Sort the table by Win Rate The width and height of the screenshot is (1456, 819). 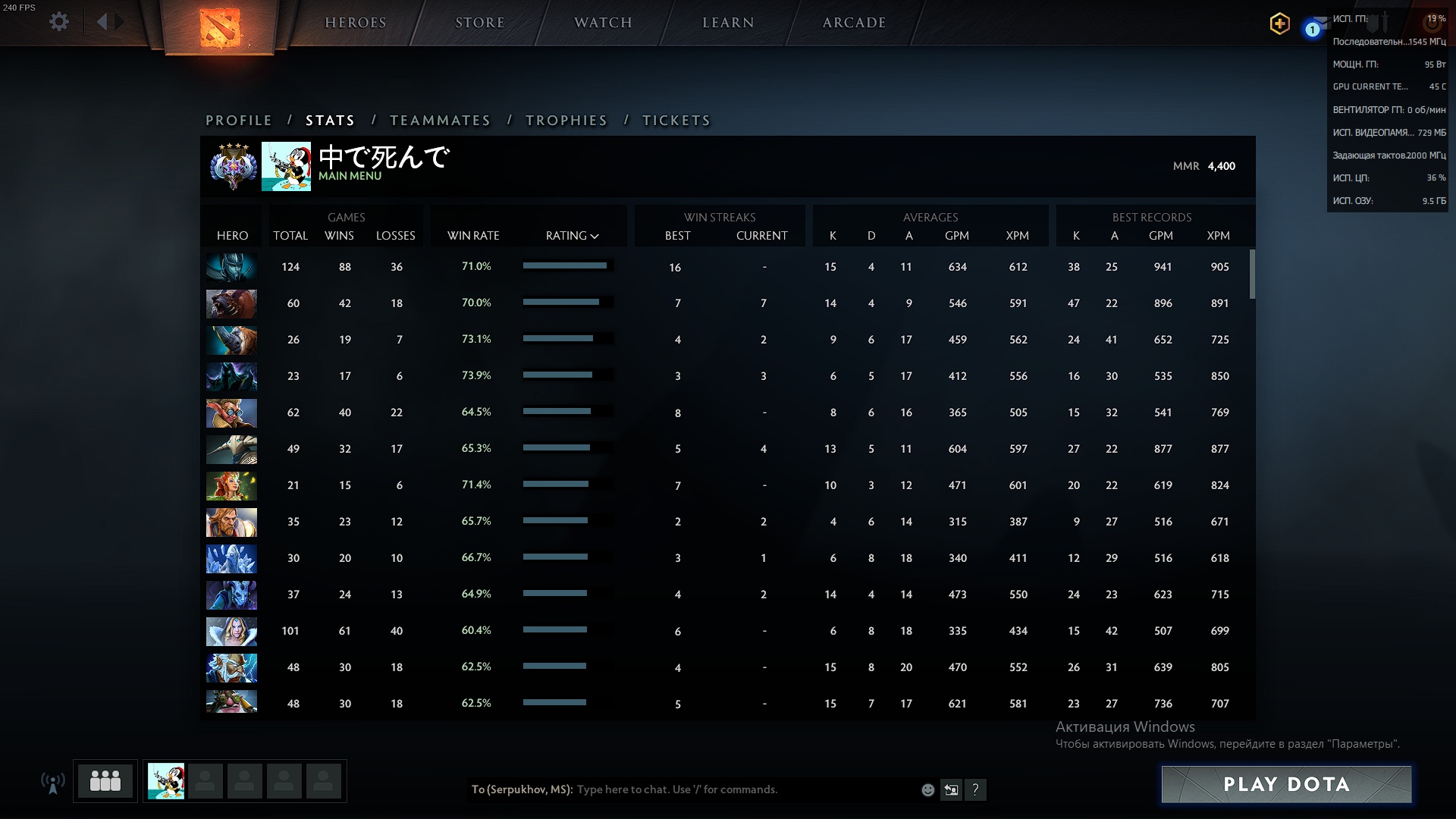pyautogui.click(x=473, y=236)
